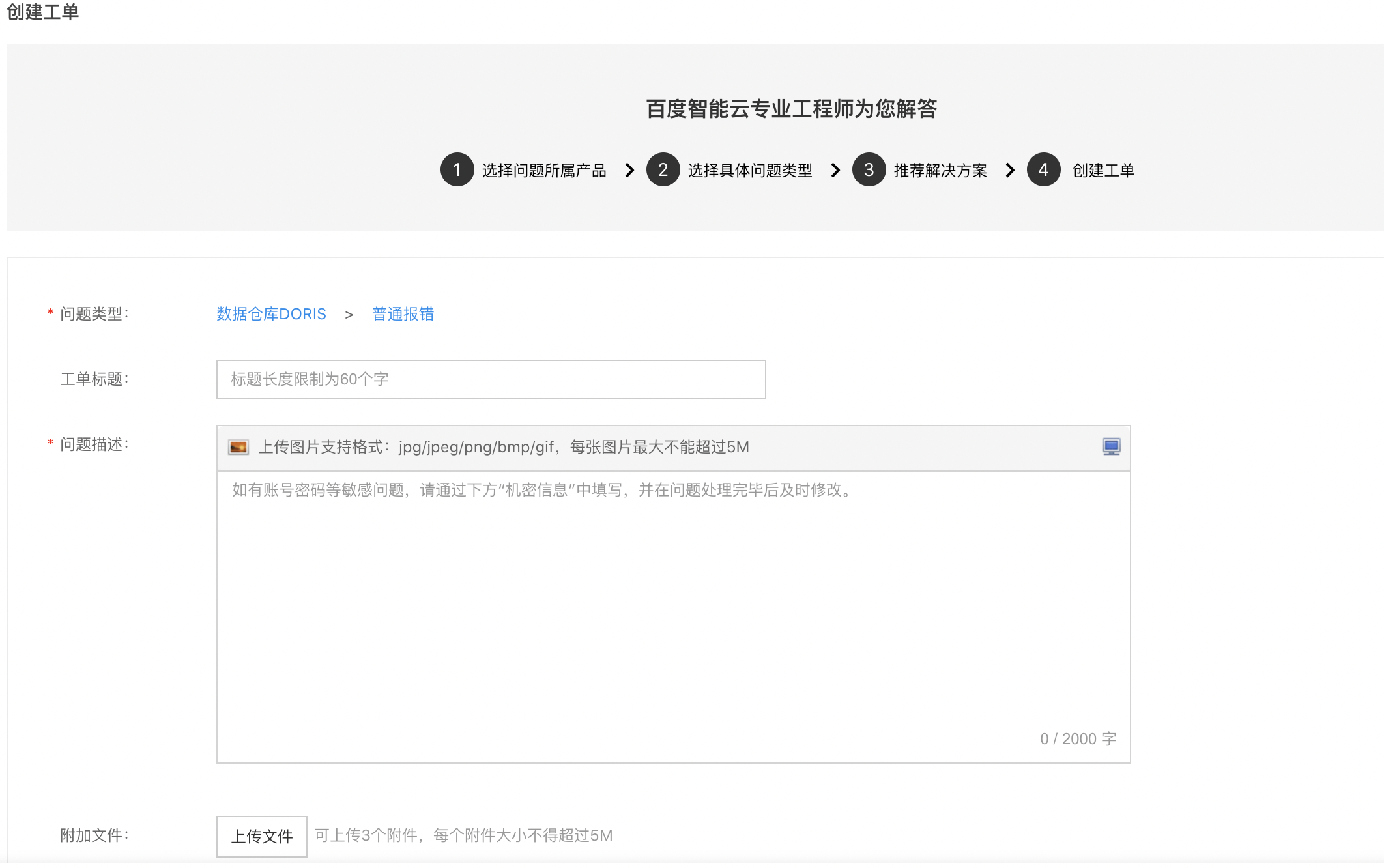The width and height of the screenshot is (1384, 868).
Task: Select step label 创建工单 in progress bar
Action: click(1103, 171)
